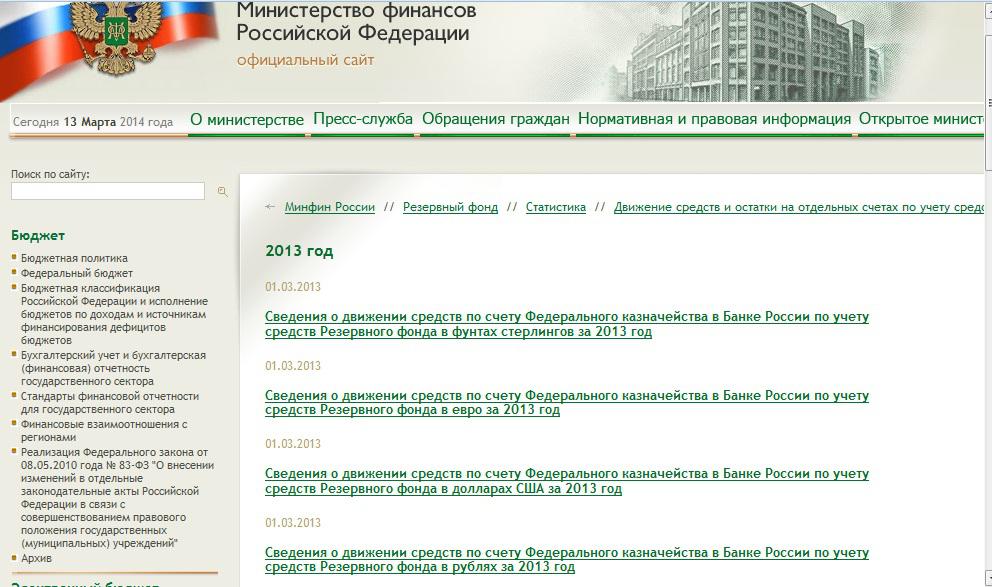Open Федеральный бюджет sidebar link
This screenshot has height=587, width=992.
[77, 273]
